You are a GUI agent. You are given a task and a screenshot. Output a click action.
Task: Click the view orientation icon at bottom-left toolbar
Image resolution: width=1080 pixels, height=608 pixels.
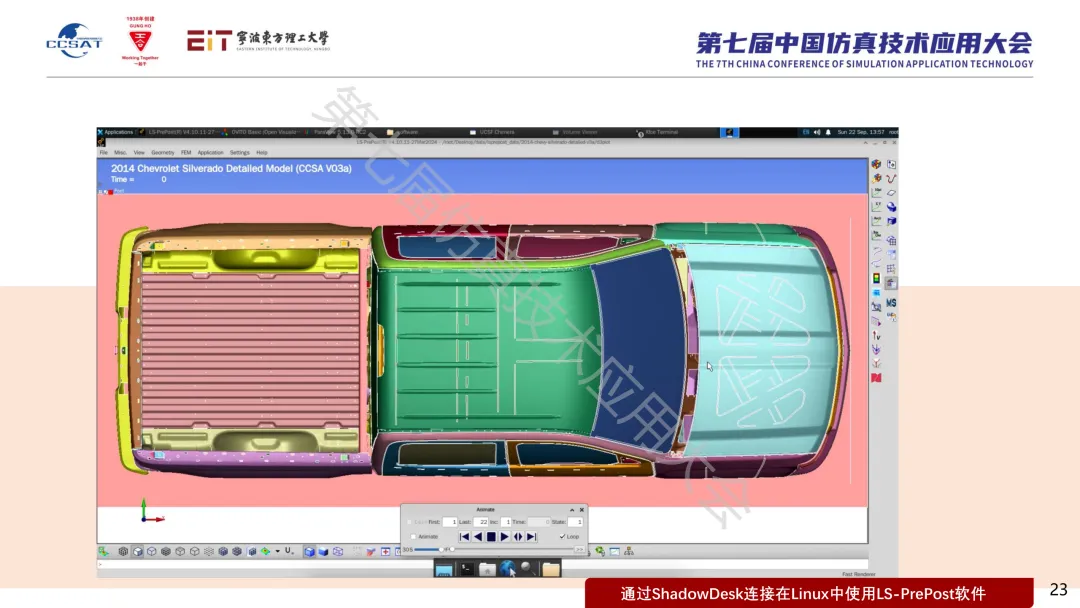click(x=103, y=552)
